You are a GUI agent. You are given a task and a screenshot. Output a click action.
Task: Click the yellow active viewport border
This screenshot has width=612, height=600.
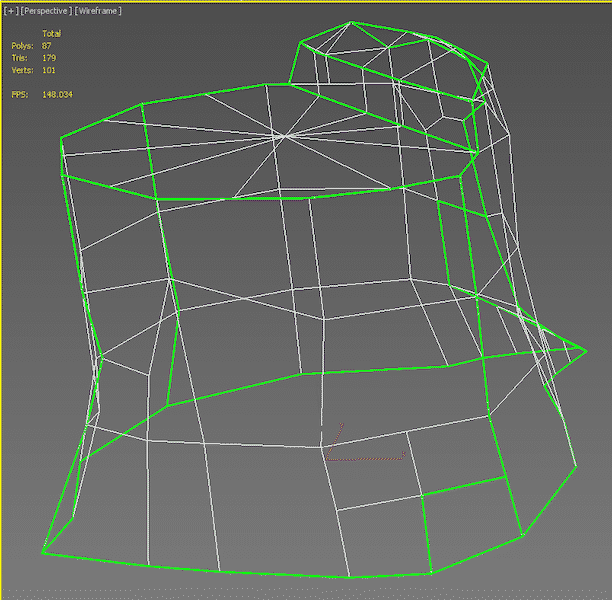pos(2,300)
